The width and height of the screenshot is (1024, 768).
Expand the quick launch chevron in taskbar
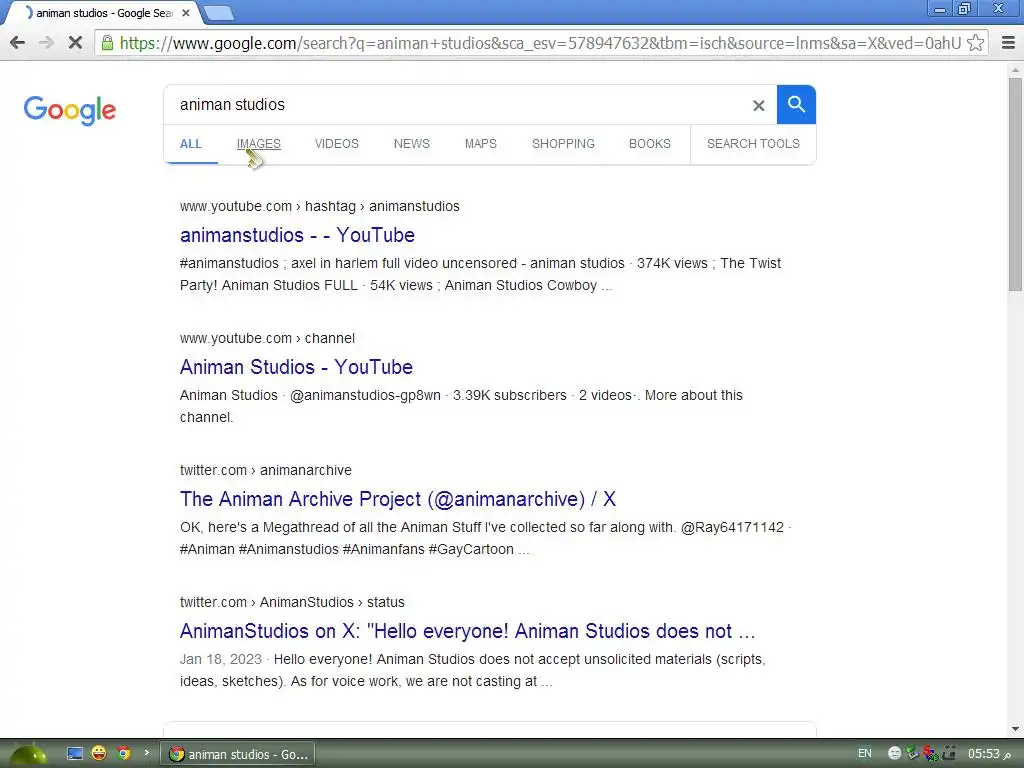point(146,753)
